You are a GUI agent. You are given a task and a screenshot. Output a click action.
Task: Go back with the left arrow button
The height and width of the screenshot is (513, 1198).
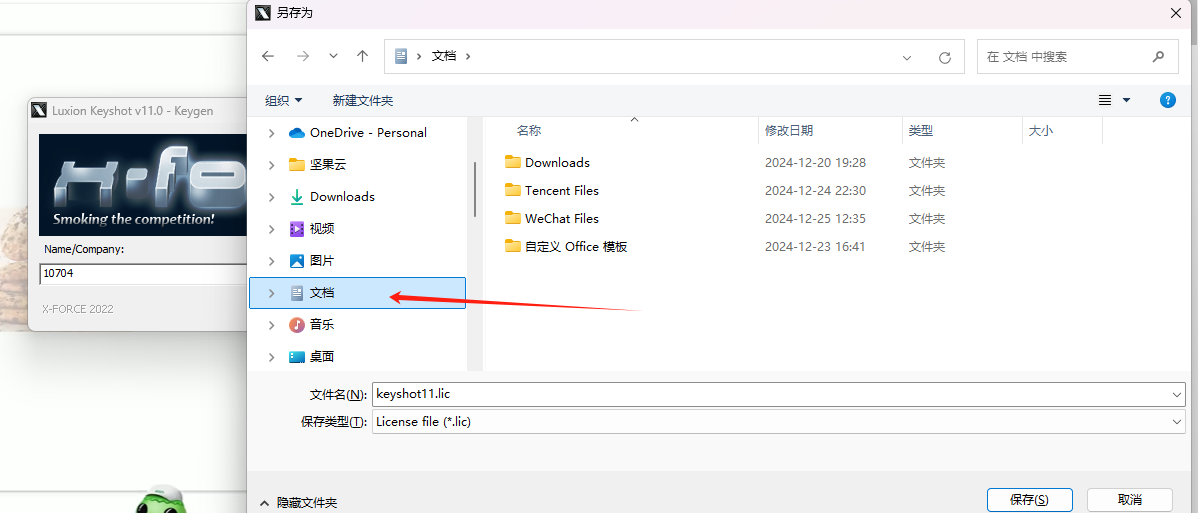pos(267,57)
